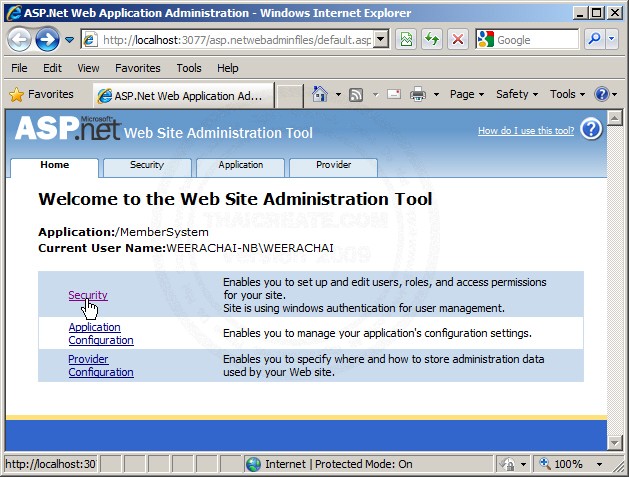629x477 pixels.
Task: Open search provider options dropdown
Action: pos(612,39)
